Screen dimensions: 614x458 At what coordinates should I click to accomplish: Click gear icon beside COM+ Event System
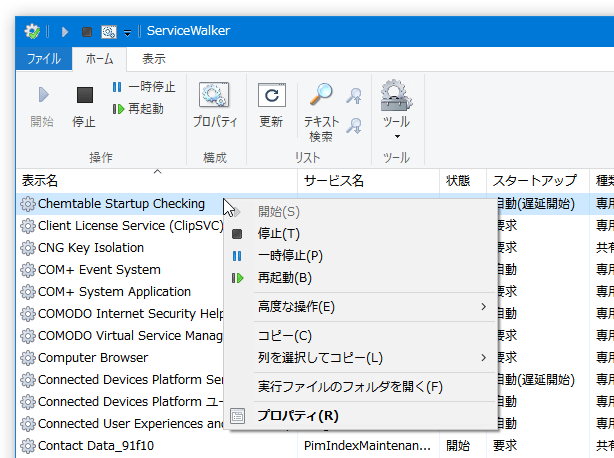[28, 270]
